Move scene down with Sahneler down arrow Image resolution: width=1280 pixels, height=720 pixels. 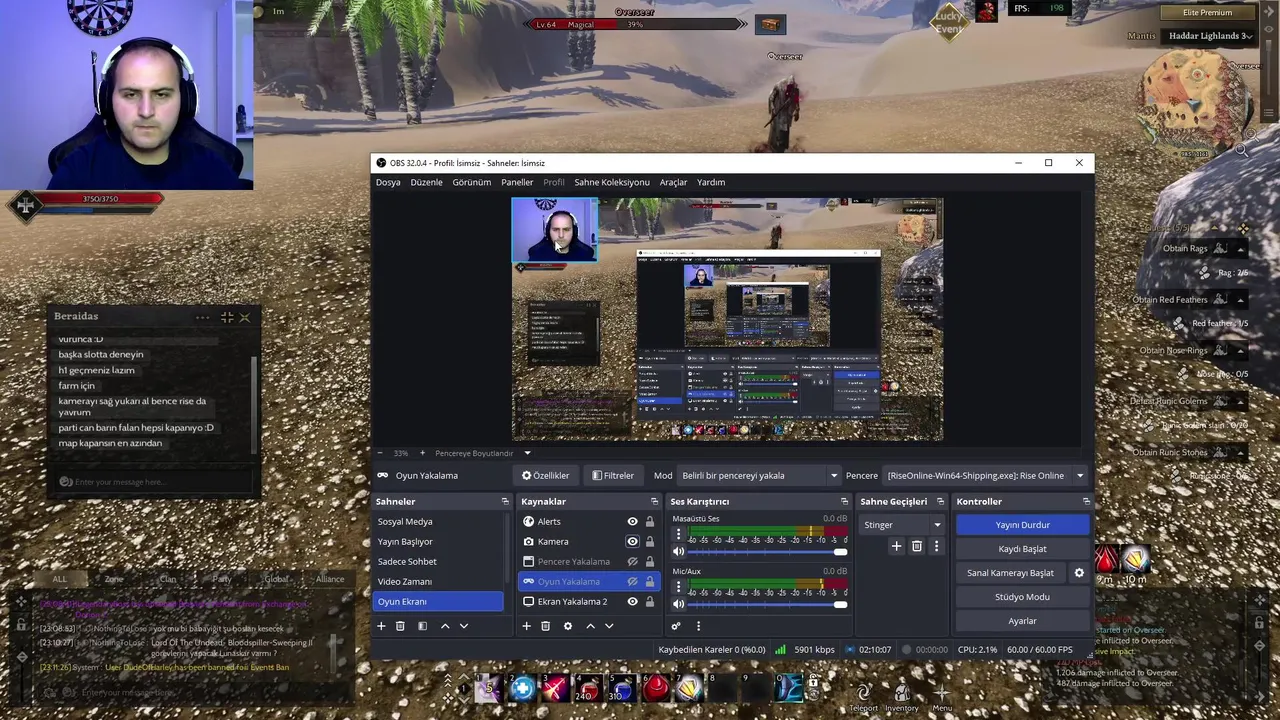[463, 626]
